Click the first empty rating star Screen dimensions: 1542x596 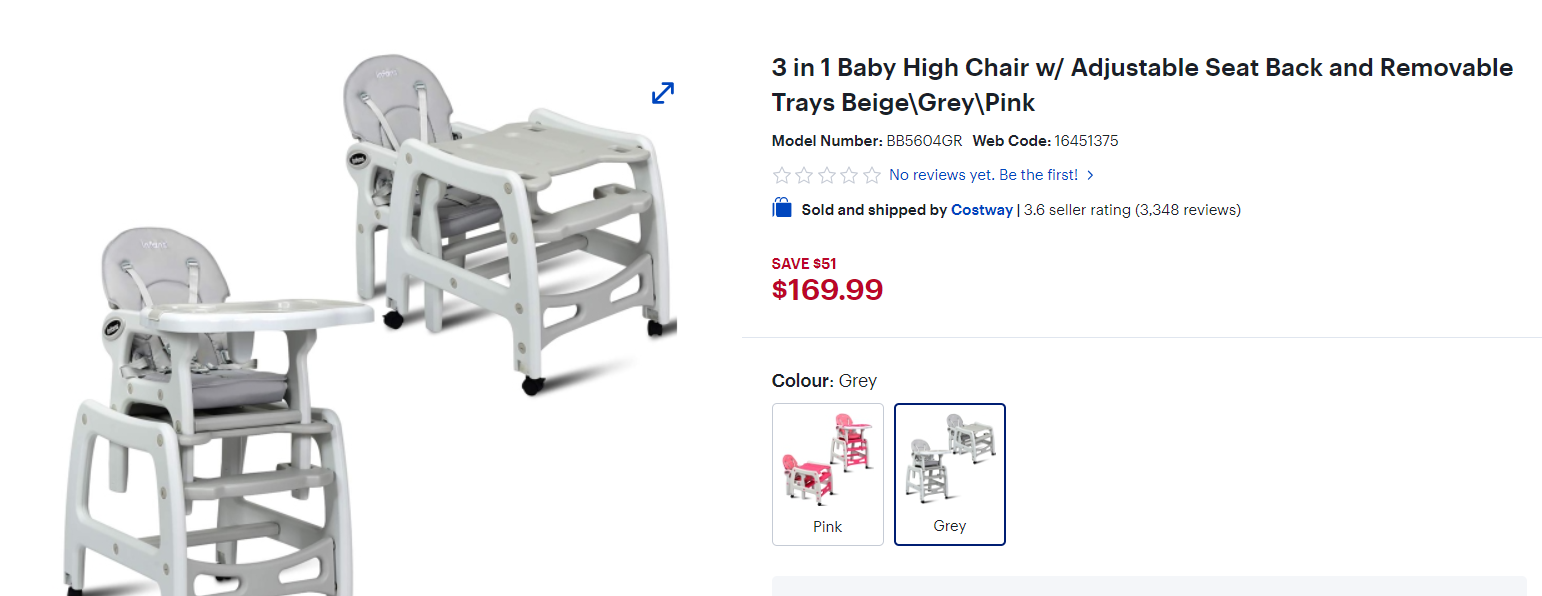(782, 175)
